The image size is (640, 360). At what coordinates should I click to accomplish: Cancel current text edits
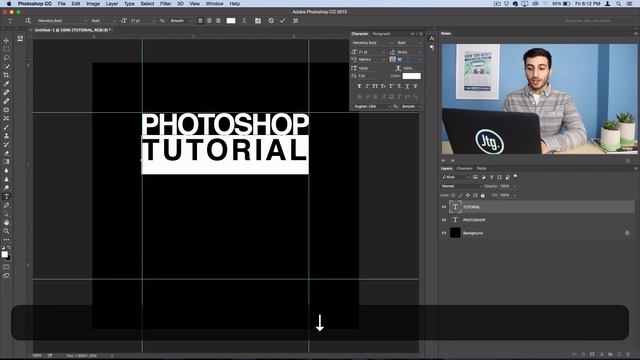271,21
